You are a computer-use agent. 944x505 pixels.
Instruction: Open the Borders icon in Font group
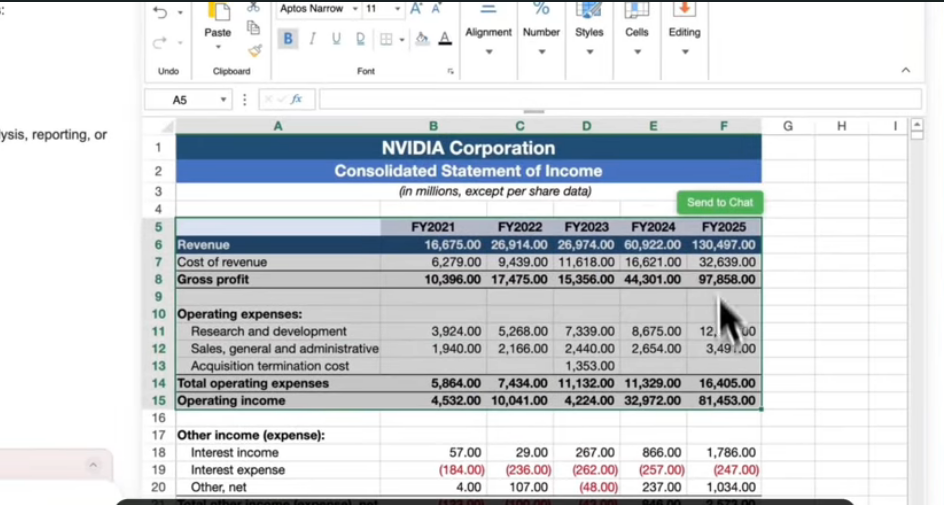(x=387, y=39)
